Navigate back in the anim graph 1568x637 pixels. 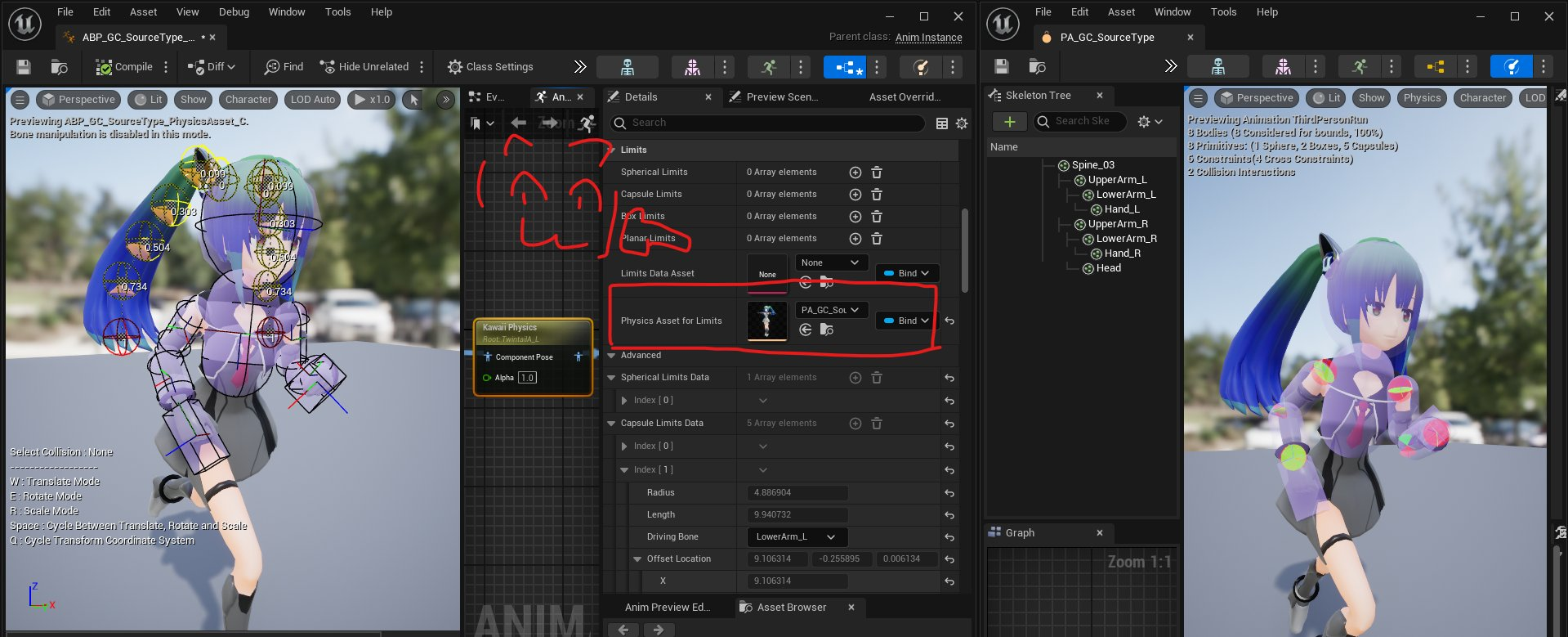[518, 123]
